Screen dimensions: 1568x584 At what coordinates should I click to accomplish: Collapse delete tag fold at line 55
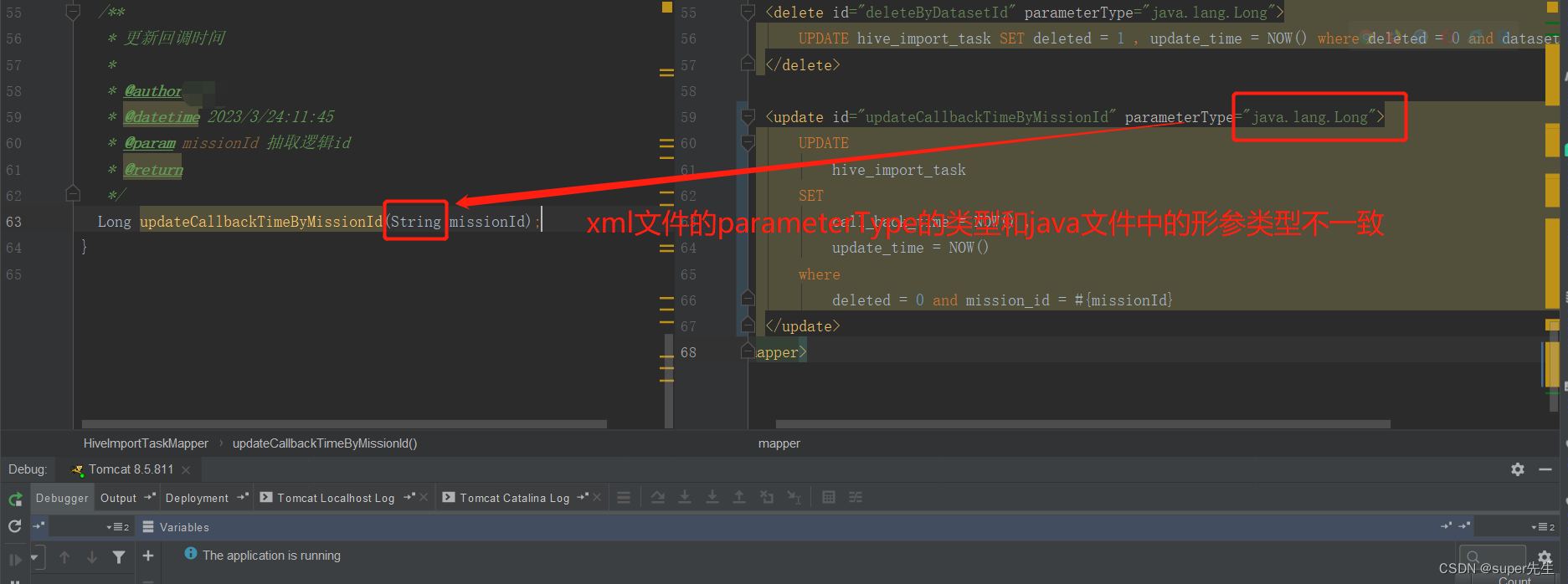tap(748, 13)
